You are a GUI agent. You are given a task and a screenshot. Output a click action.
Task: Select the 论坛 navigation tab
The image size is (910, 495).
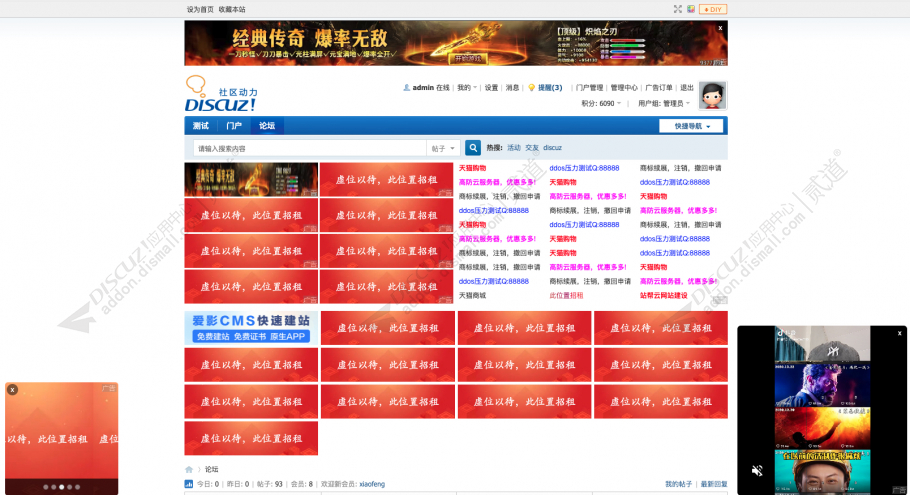(267, 126)
